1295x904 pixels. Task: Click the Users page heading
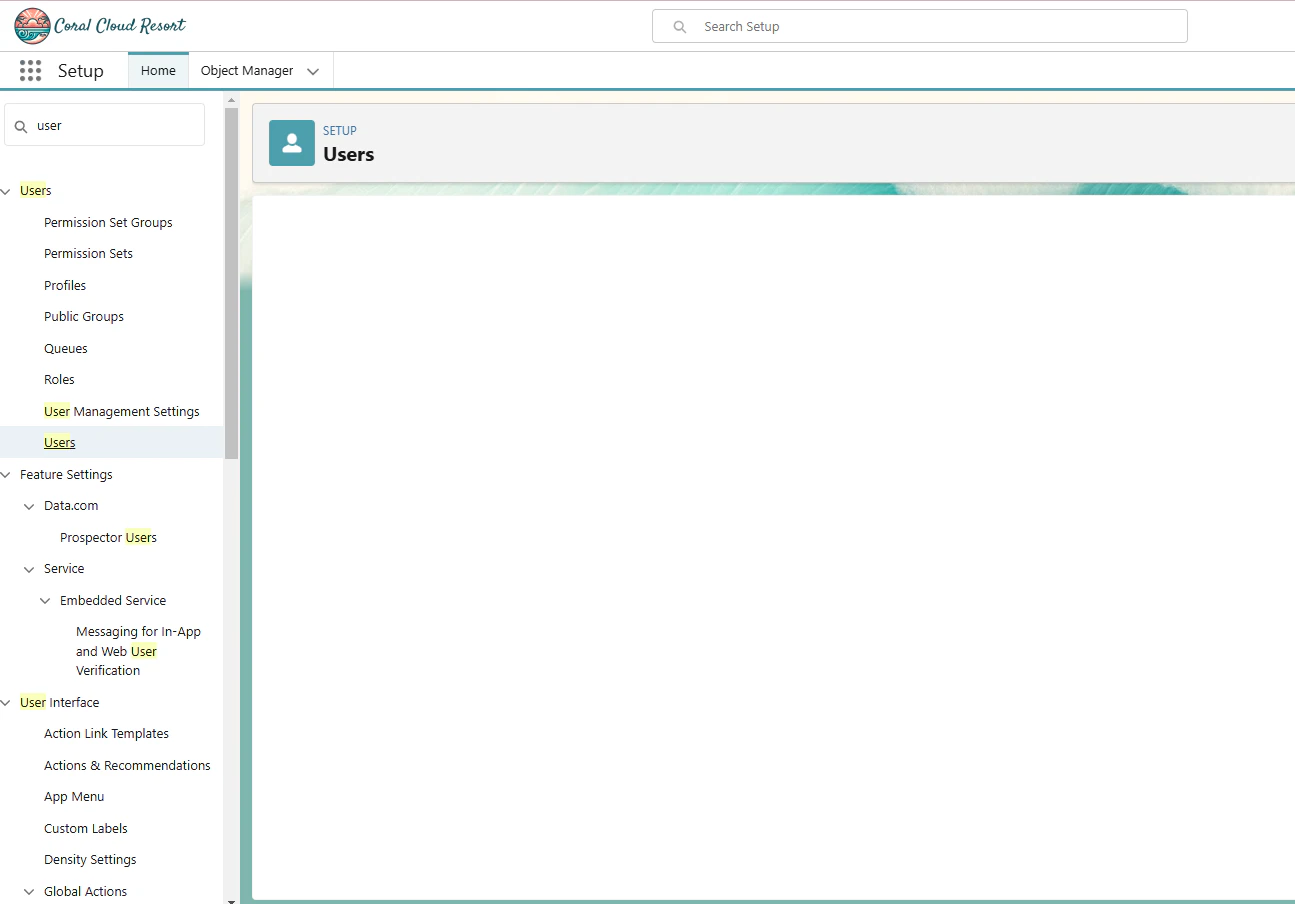pos(349,154)
